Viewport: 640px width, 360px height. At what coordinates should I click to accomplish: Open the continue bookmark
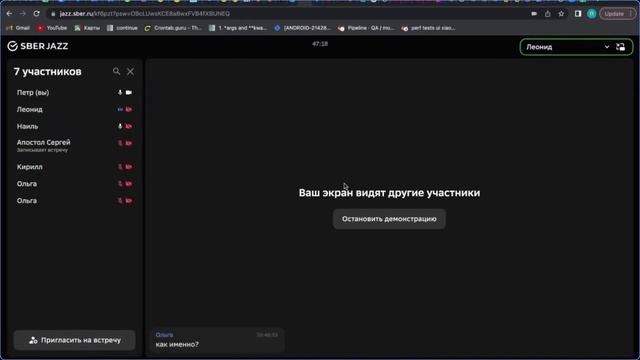(x=122, y=28)
